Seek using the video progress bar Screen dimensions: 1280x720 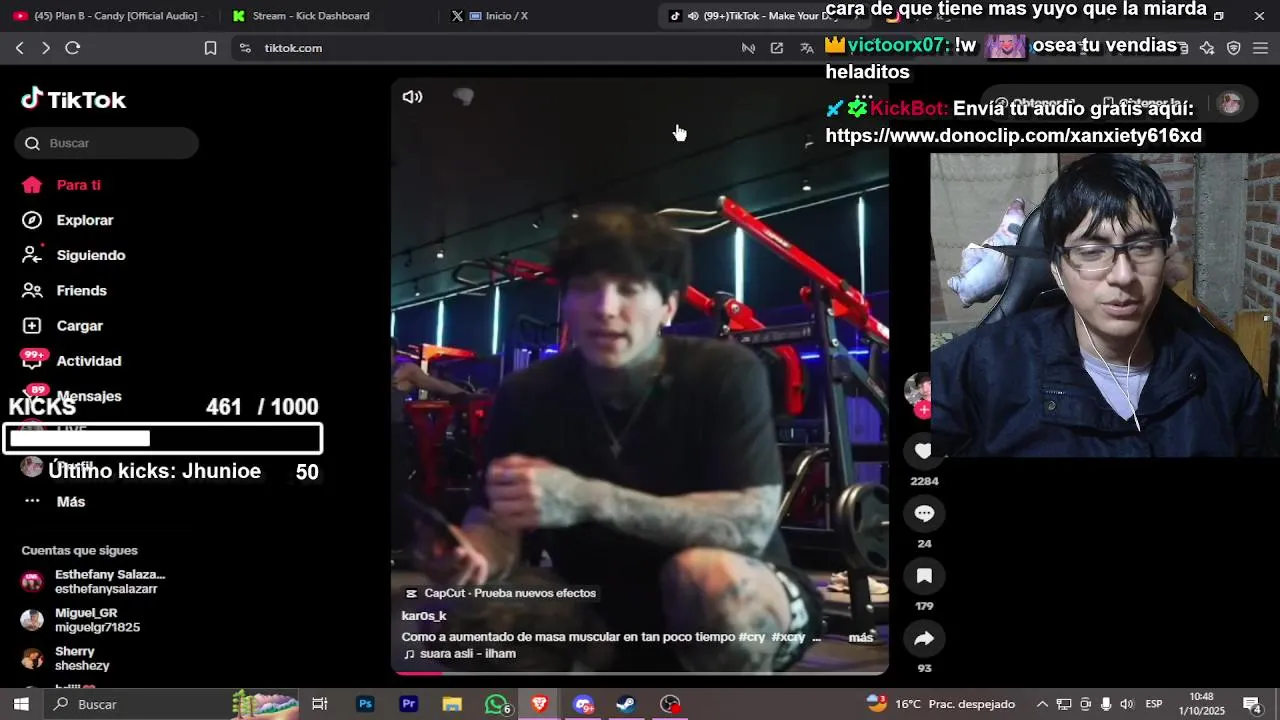coord(640,673)
